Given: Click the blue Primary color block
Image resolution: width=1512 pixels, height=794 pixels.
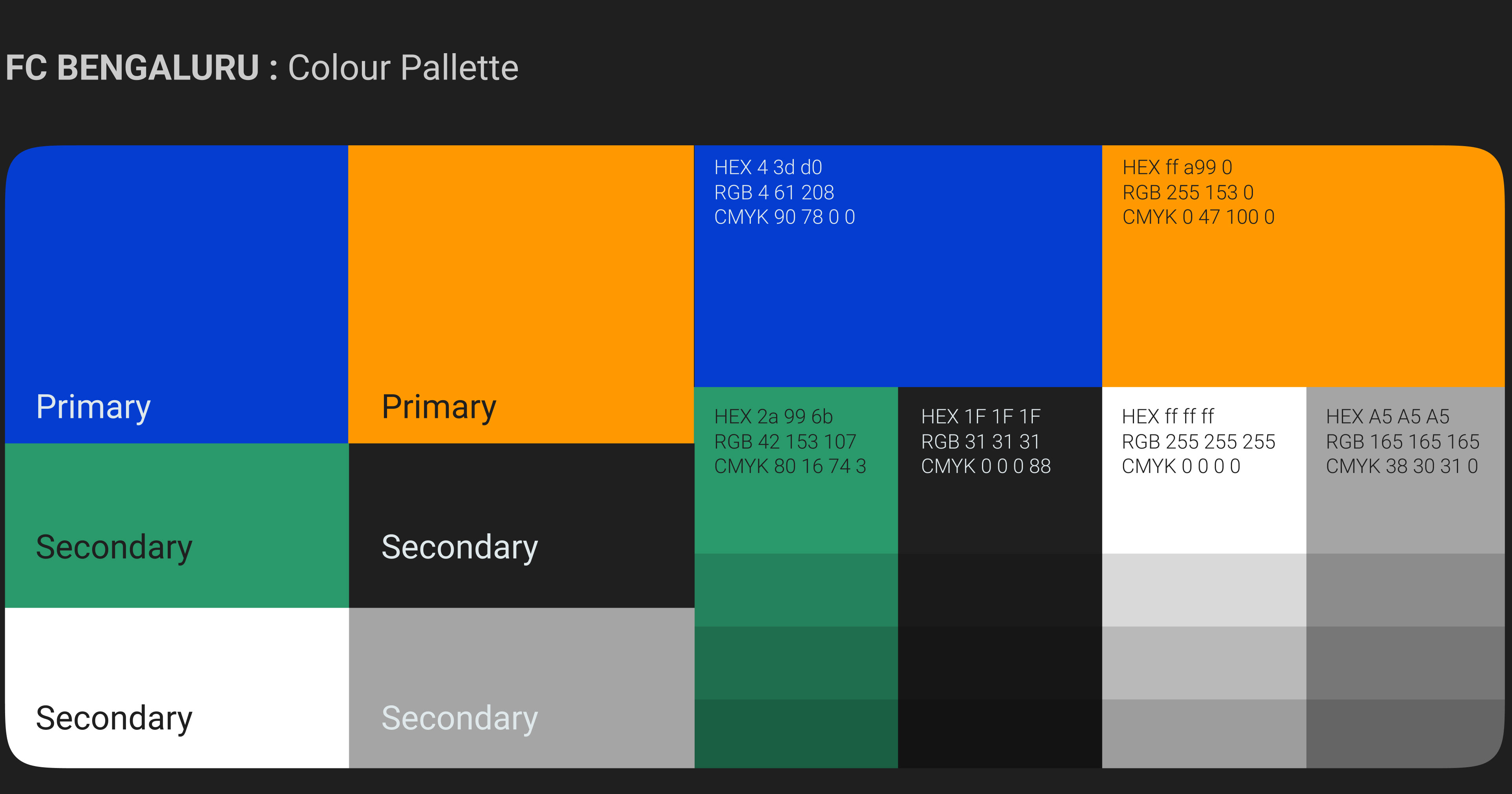Looking at the screenshot, I should 176,294.
